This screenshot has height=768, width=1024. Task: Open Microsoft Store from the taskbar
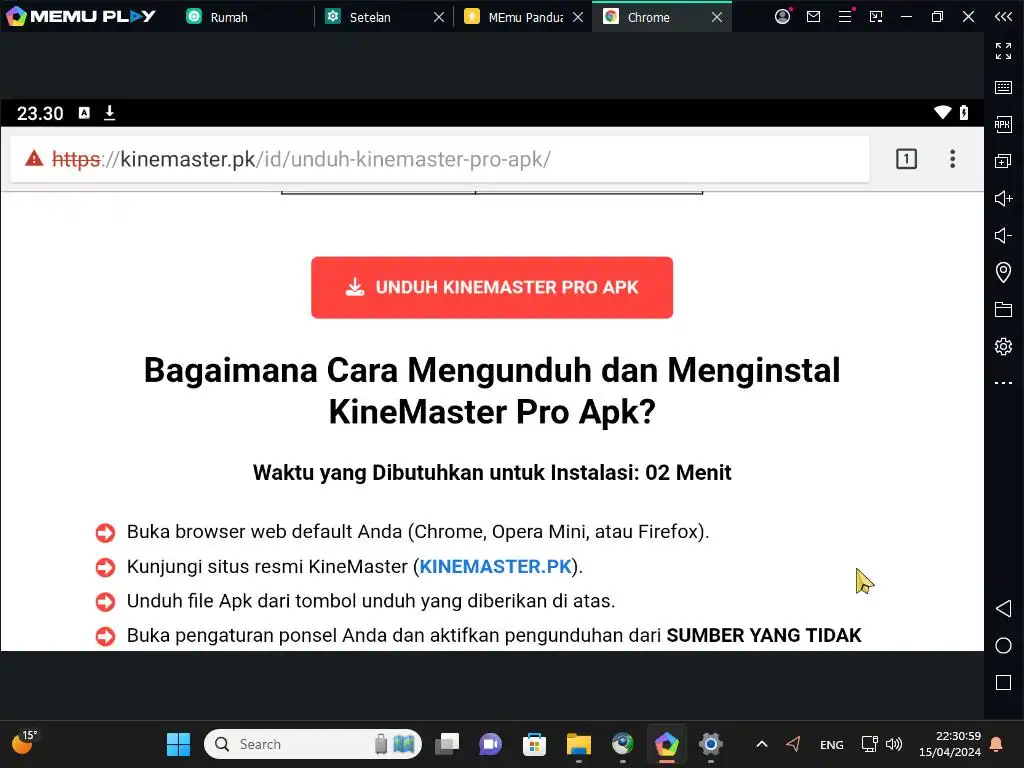(x=534, y=744)
